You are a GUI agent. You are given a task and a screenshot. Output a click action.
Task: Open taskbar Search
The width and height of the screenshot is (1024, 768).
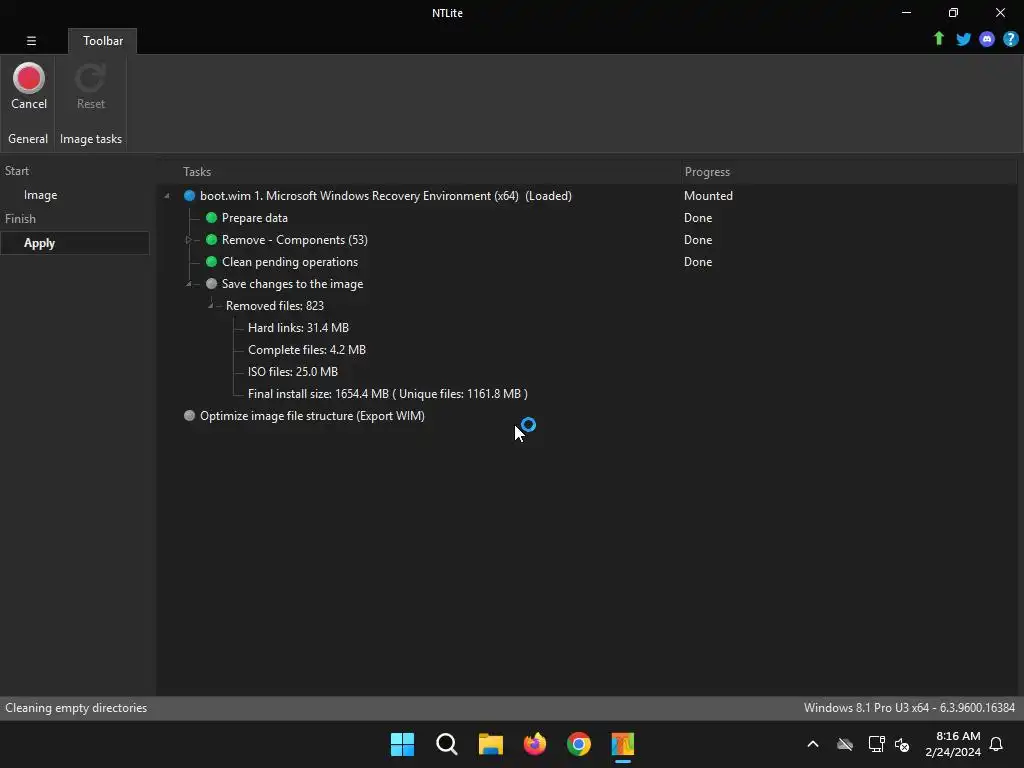447,744
